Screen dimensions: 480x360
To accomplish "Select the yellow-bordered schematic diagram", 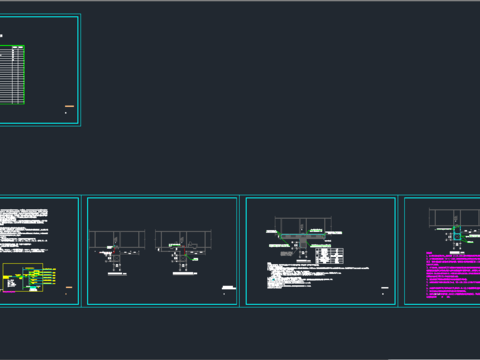I will (x=23, y=277).
